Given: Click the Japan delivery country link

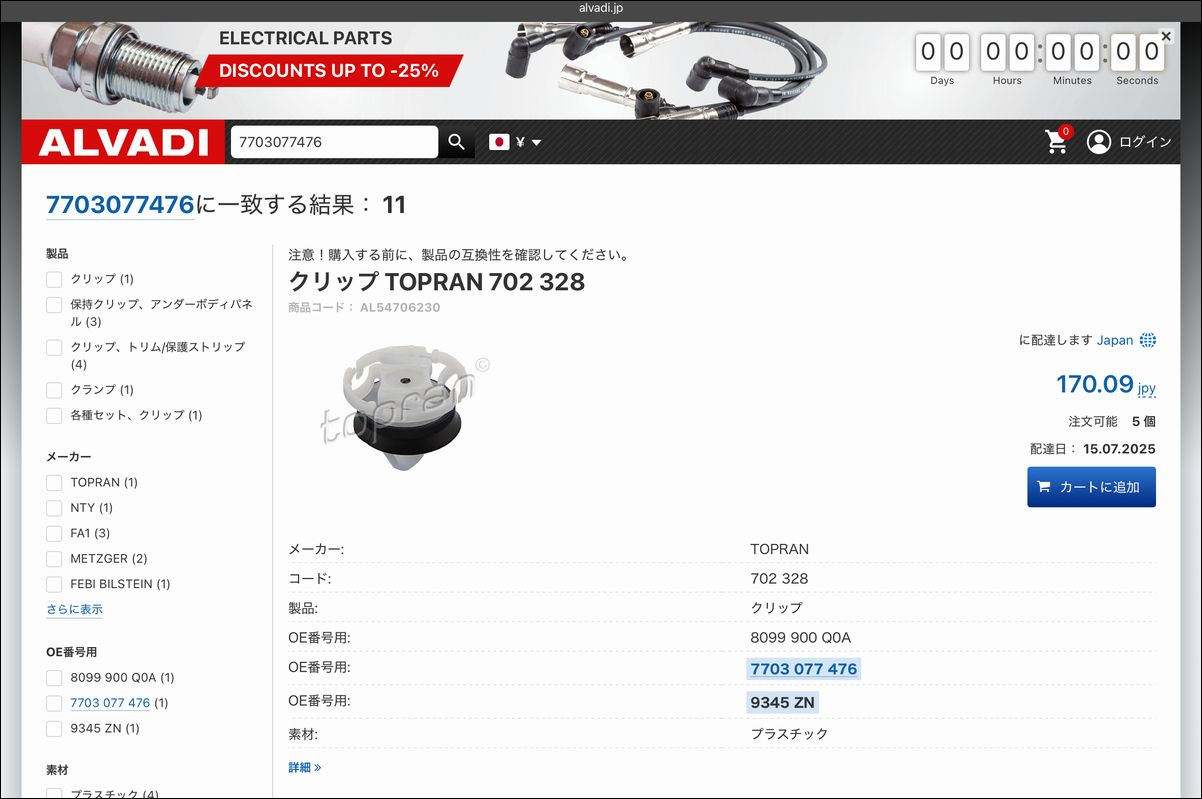Looking at the screenshot, I should (x=1115, y=340).
